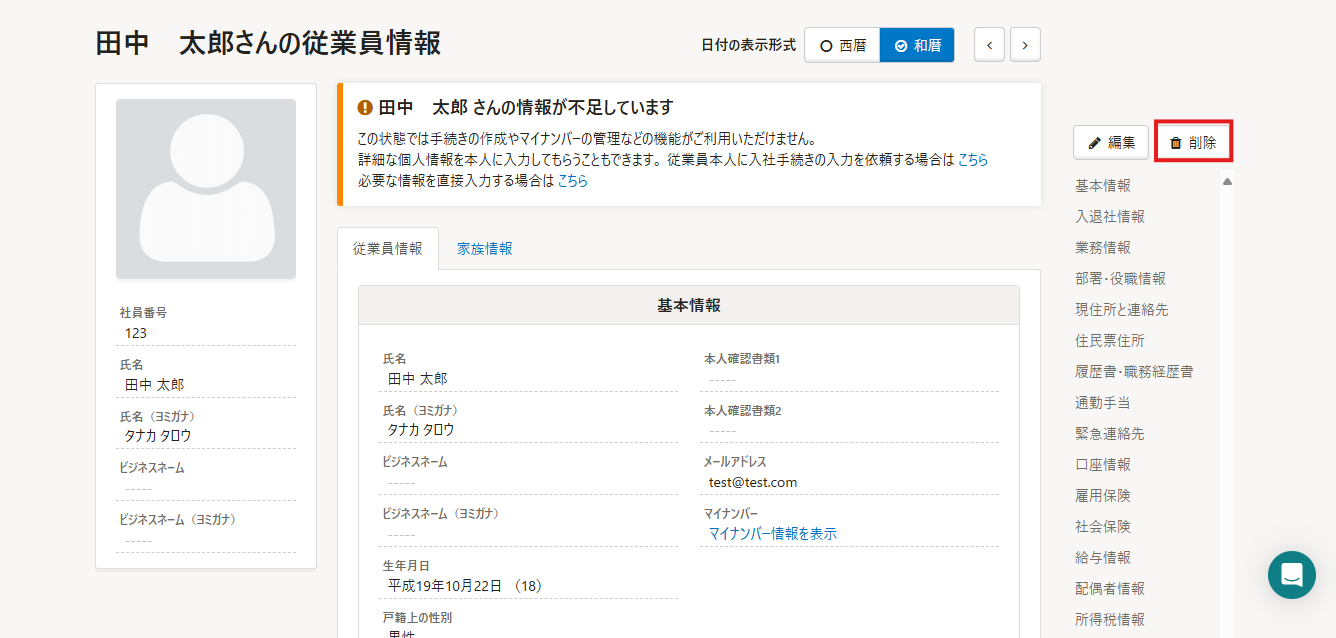Click the page title 田中 太郎さんの従業員情報

tap(268, 43)
